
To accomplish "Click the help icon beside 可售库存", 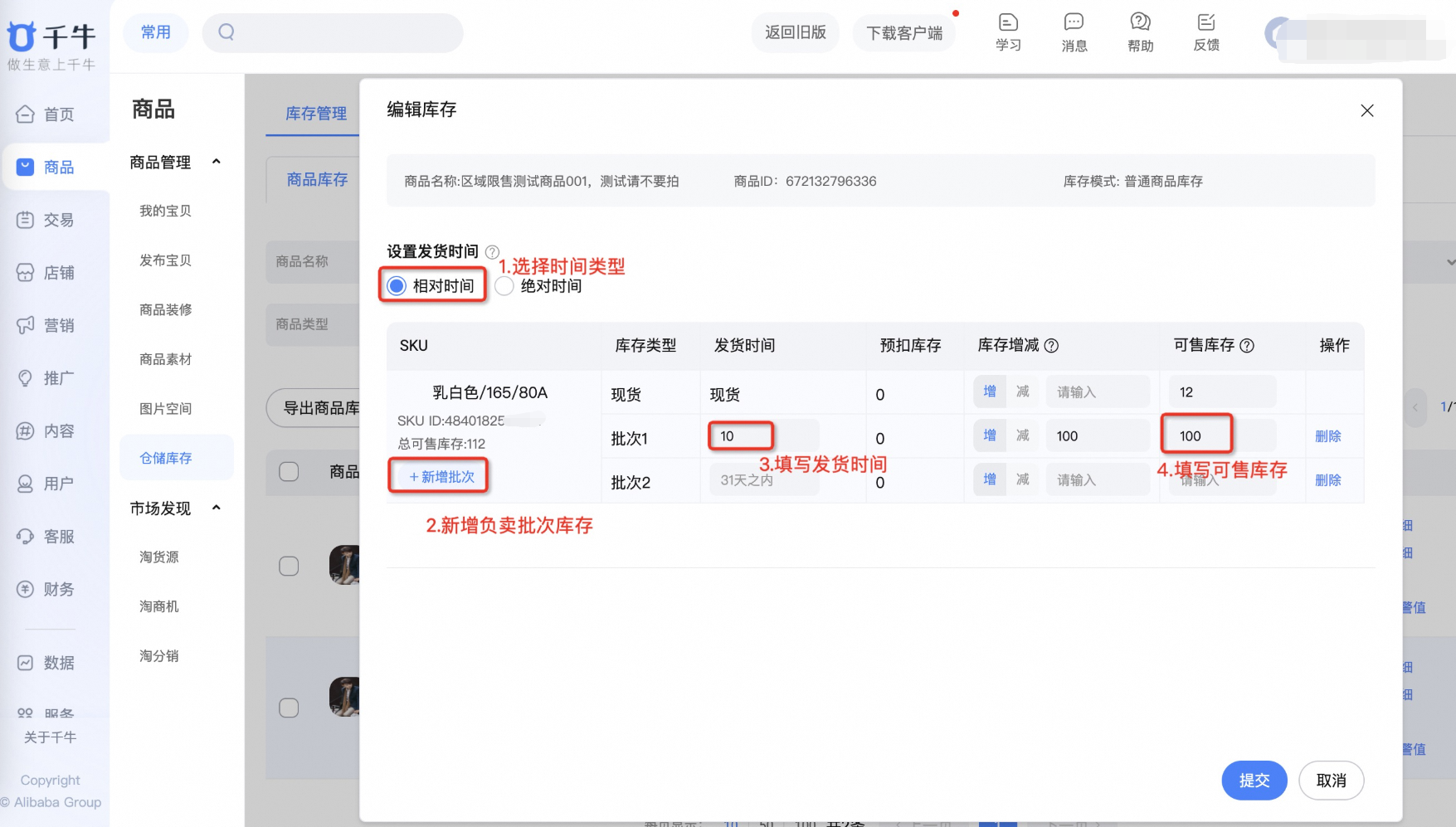I will coord(1247,346).
